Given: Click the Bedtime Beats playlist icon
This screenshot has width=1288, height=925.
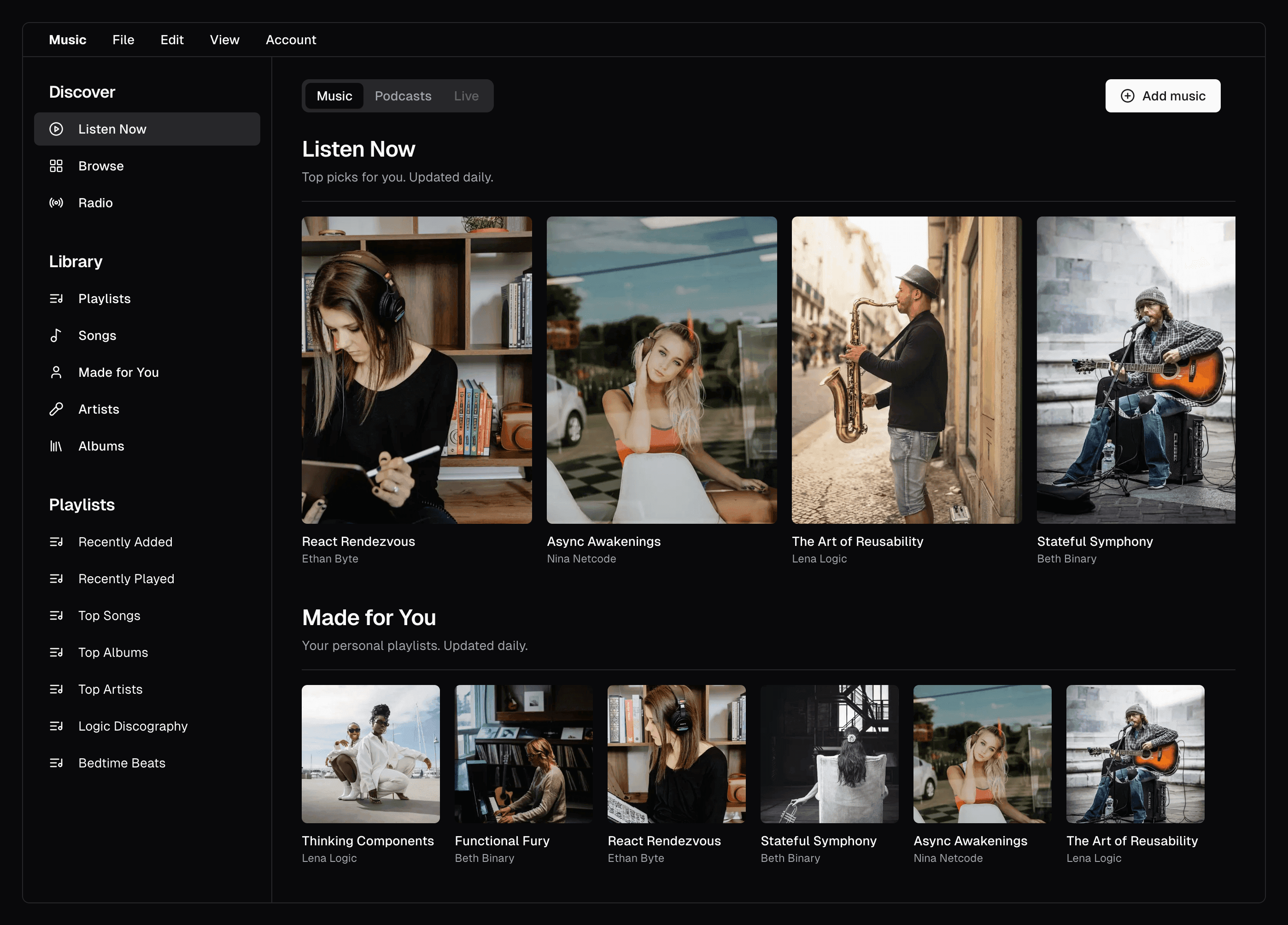Looking at the screenshot, I should click(56, 763).
